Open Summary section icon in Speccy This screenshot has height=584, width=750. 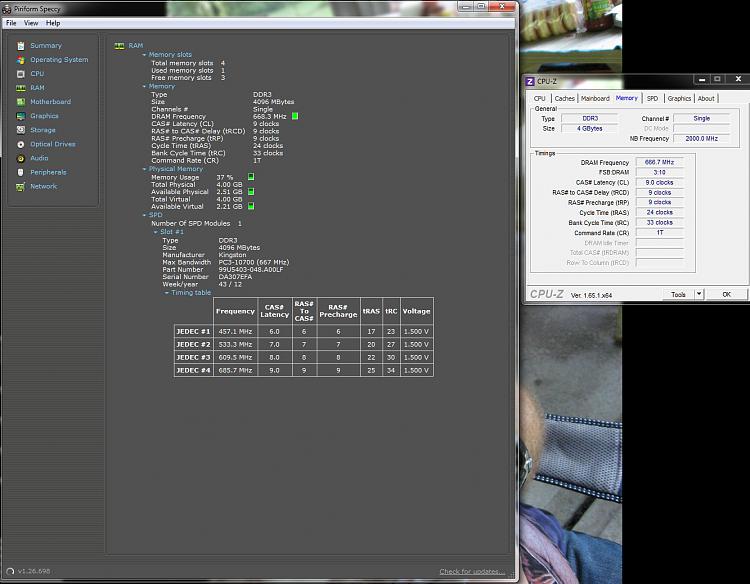click(x=21, y=46)
